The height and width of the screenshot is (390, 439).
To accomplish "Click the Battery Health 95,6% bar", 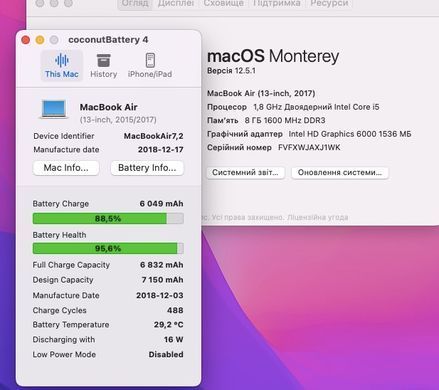I will [108, 249].
